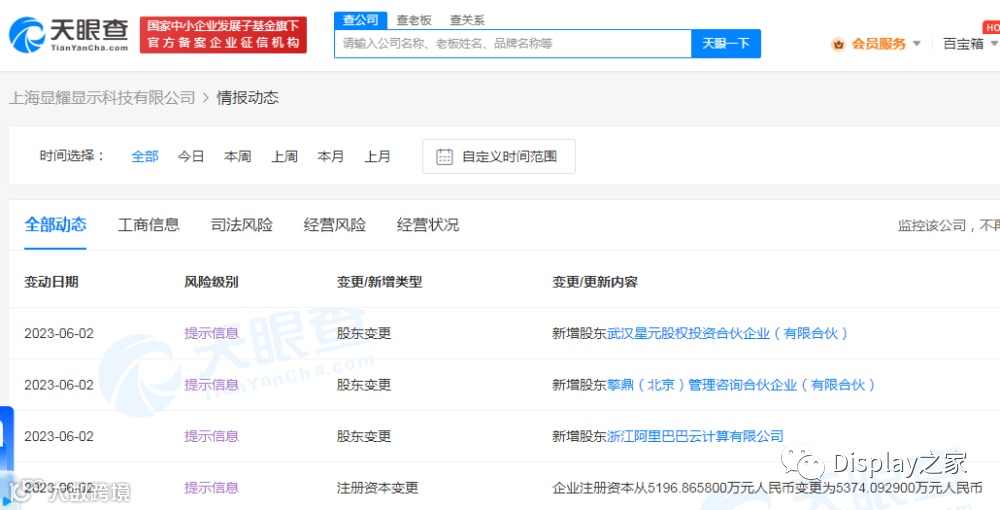The image size is (1000, 510).
Task: Open the TianYanCha logo home link
Action: tap(69, 35)
